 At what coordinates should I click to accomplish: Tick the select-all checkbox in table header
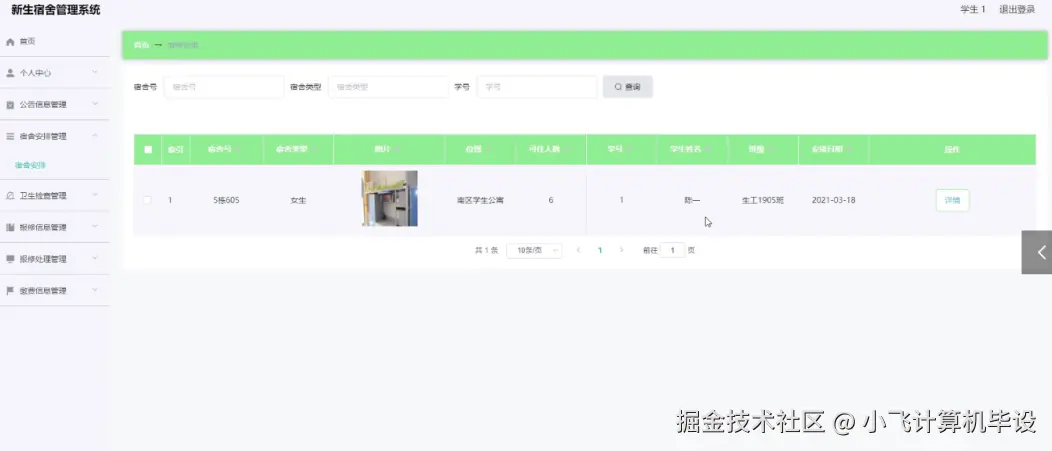pyautogui.click(x=148, y=150)
